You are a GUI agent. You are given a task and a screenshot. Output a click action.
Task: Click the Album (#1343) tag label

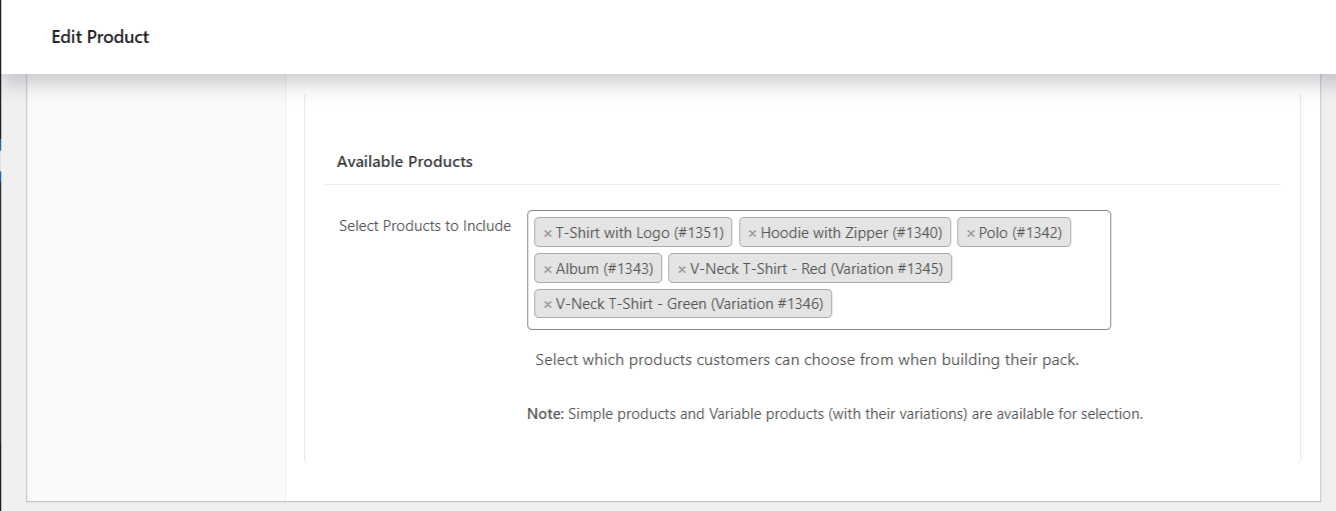[x=604, y=269]
